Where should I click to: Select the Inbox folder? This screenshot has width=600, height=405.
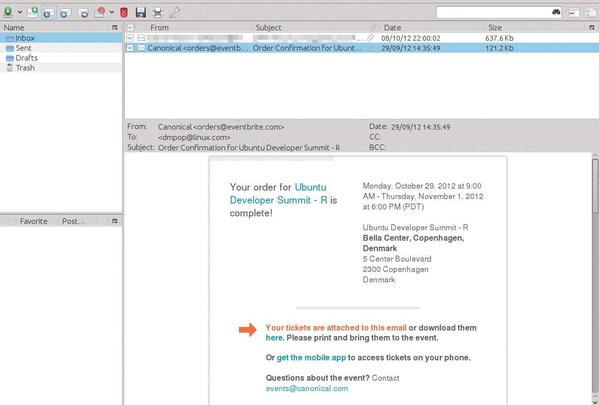(61, 38)
